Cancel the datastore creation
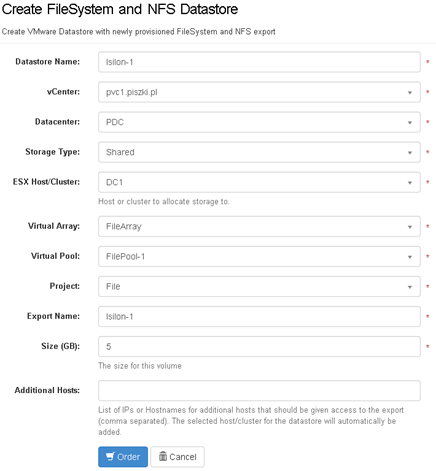 (x=177, y=457)
